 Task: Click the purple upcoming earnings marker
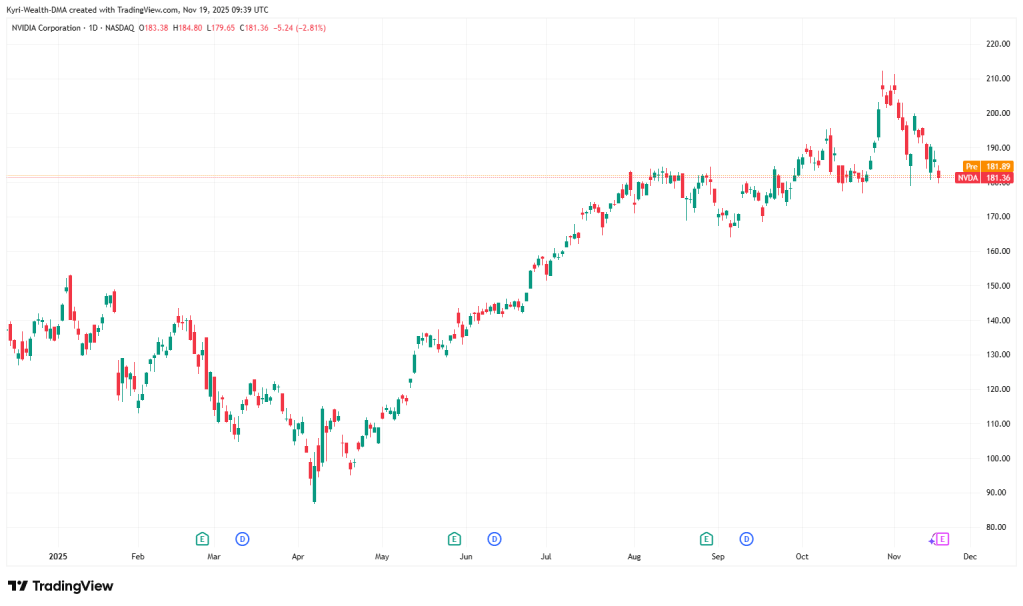coord(941,539)
